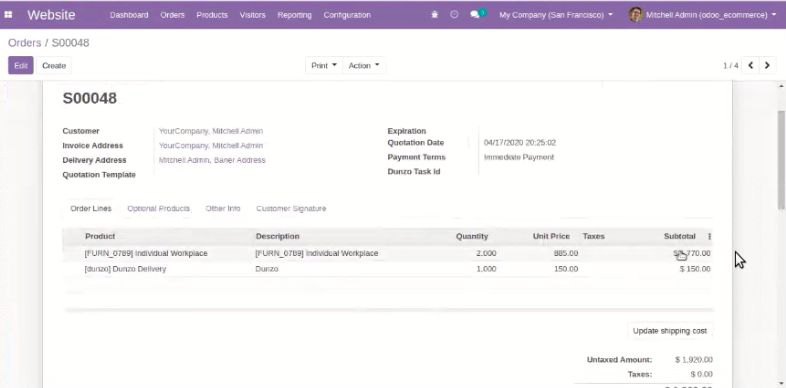Open the conversations chat icon
Viewport: 786px width, 388px height.
475,15
